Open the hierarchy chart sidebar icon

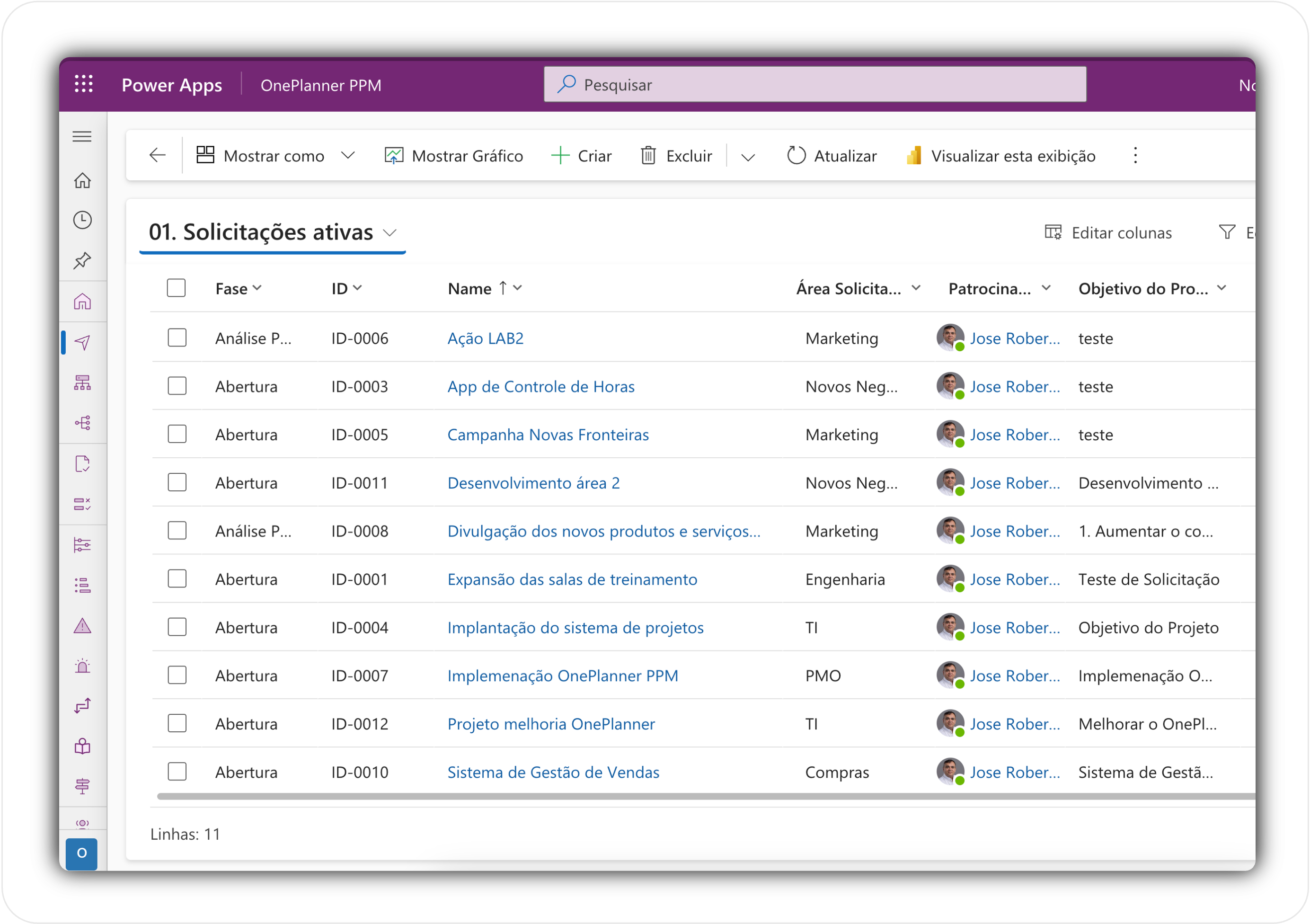coord(82,382)
